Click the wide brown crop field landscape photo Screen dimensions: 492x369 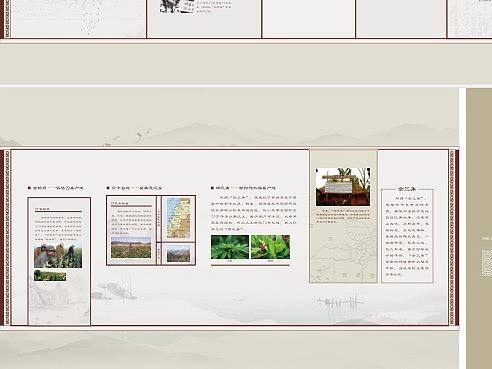(x=131, y=248)
